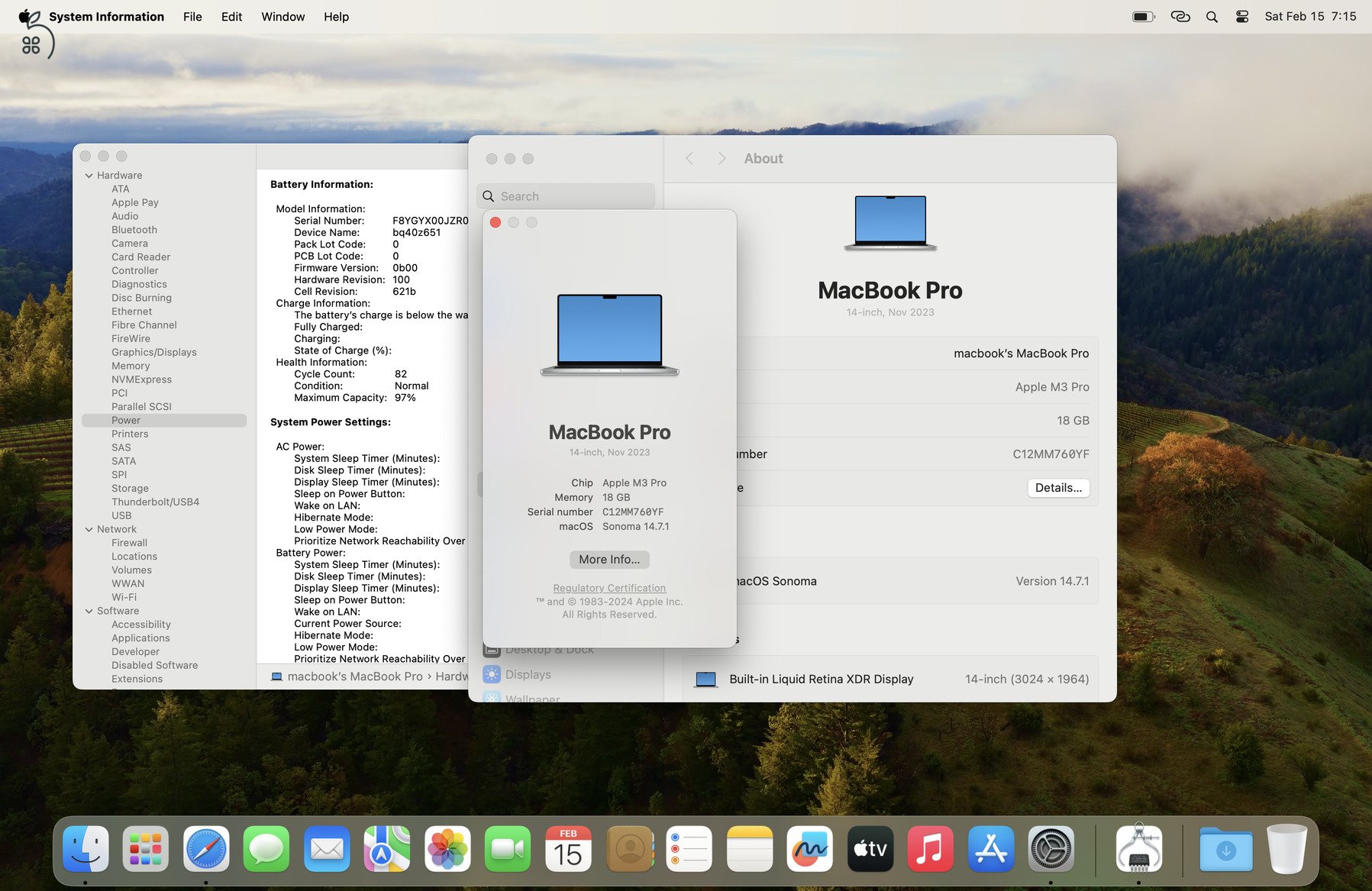Select Bluetooth in the Hardware list
The height and width of the screenshot is (891, 1372).
[x=134, y=230]
